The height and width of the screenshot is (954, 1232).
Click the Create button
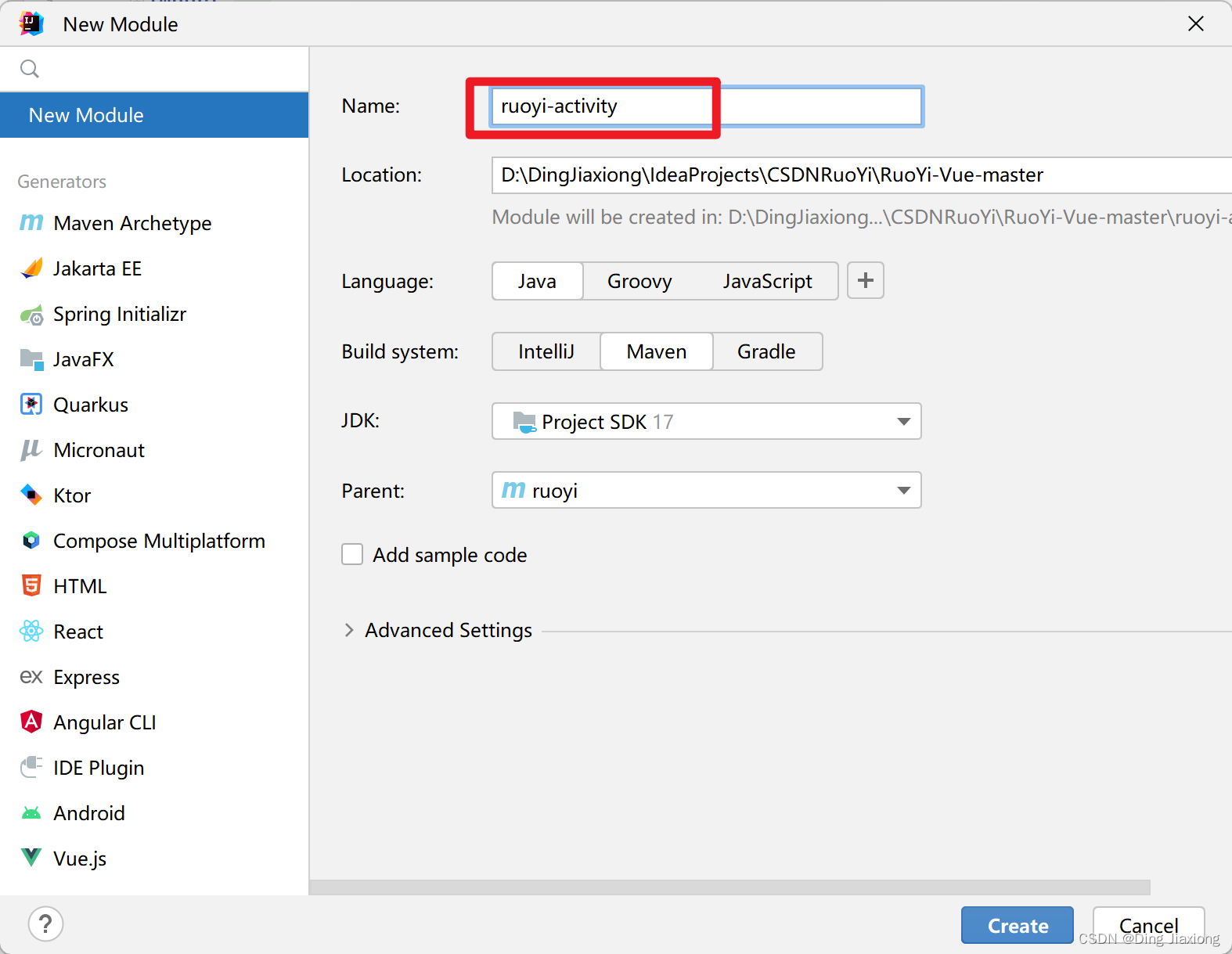pos(1018,926)
